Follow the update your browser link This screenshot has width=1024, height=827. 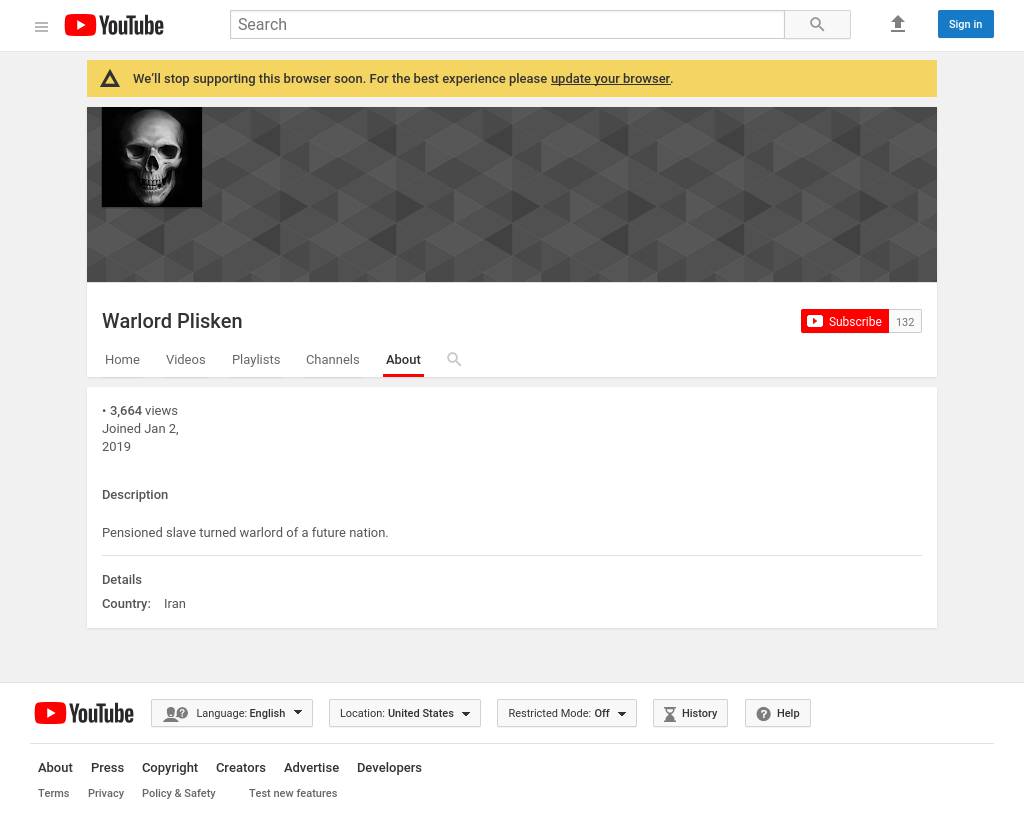(610, 79)
